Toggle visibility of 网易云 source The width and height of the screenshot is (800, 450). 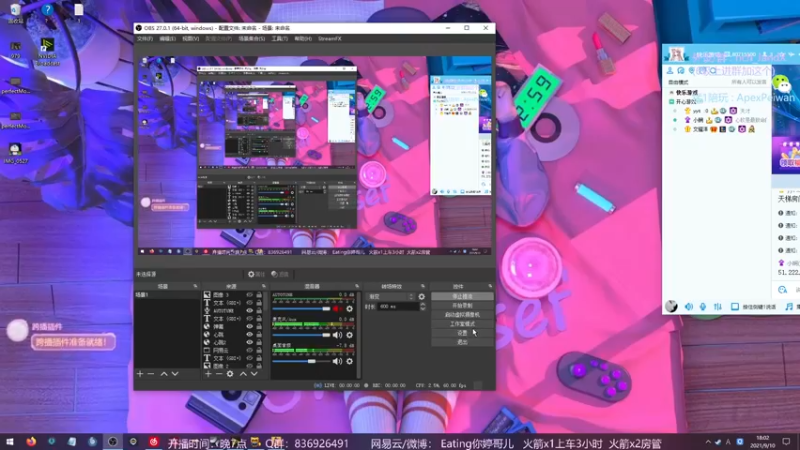[x=249, y=351]
